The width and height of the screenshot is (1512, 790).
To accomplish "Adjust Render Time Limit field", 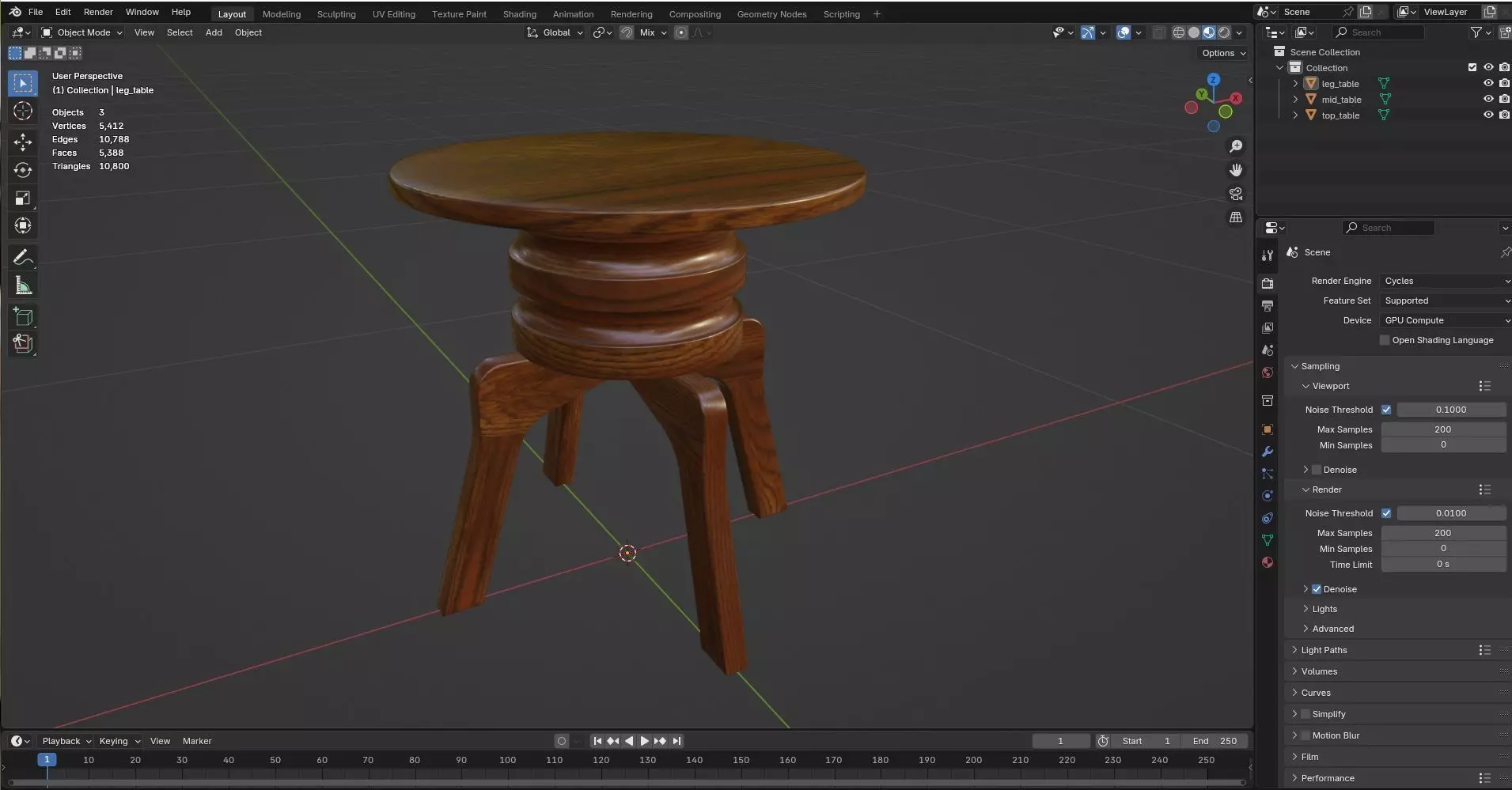I will [1443, 565].
